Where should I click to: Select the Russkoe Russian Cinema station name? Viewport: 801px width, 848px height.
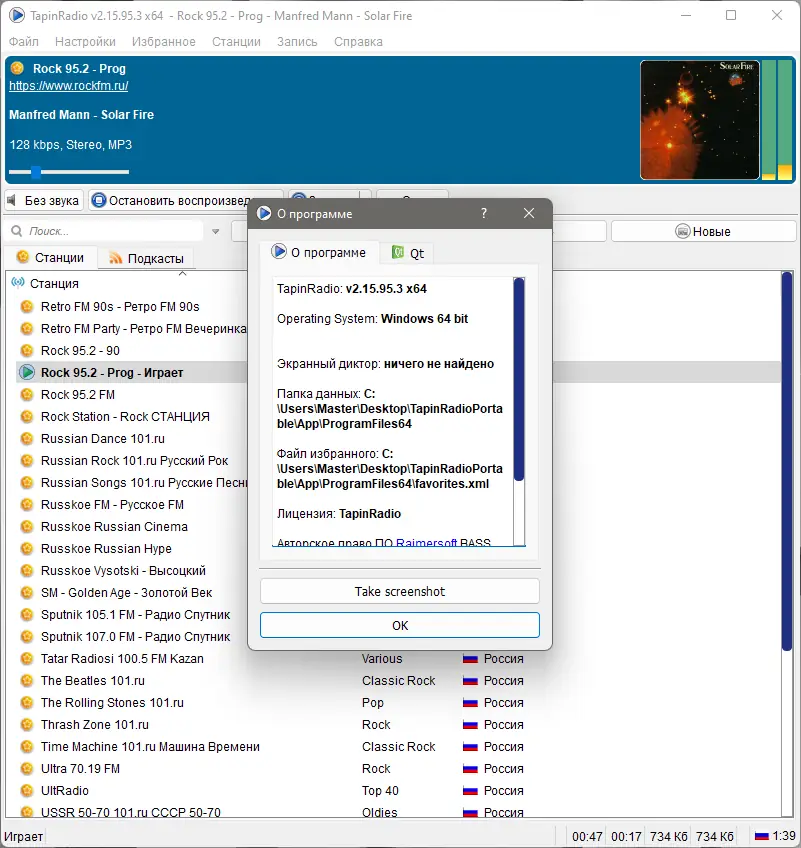tap(114, 526)
